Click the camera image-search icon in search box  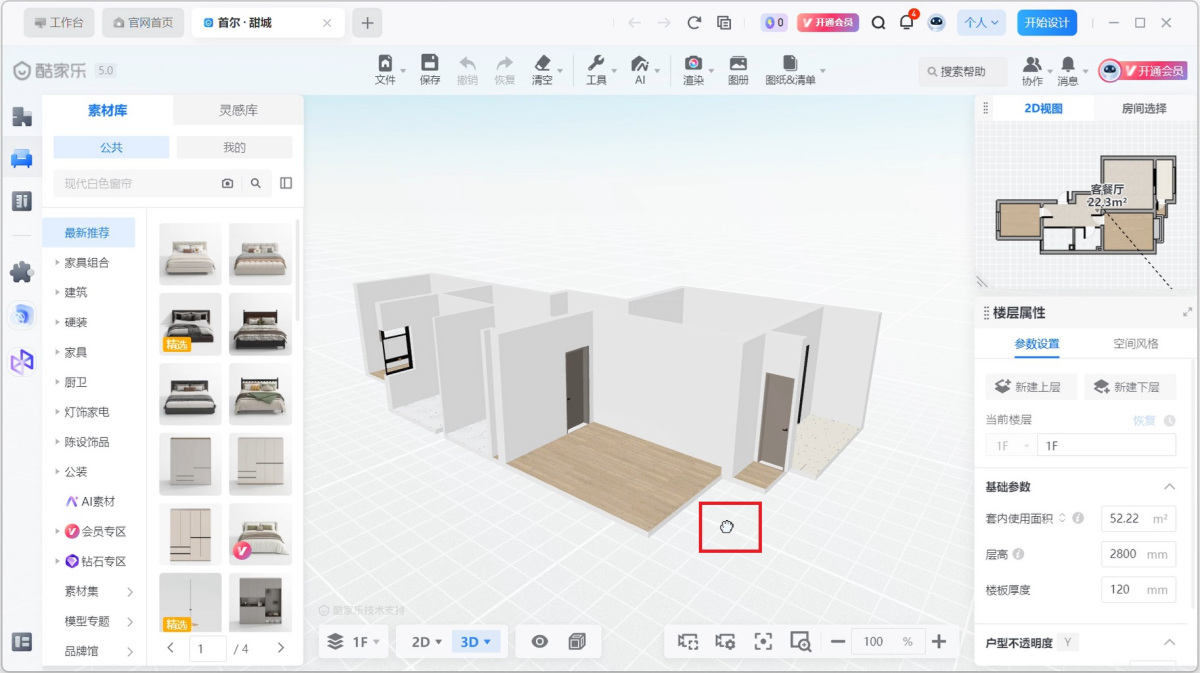(228, 183)
